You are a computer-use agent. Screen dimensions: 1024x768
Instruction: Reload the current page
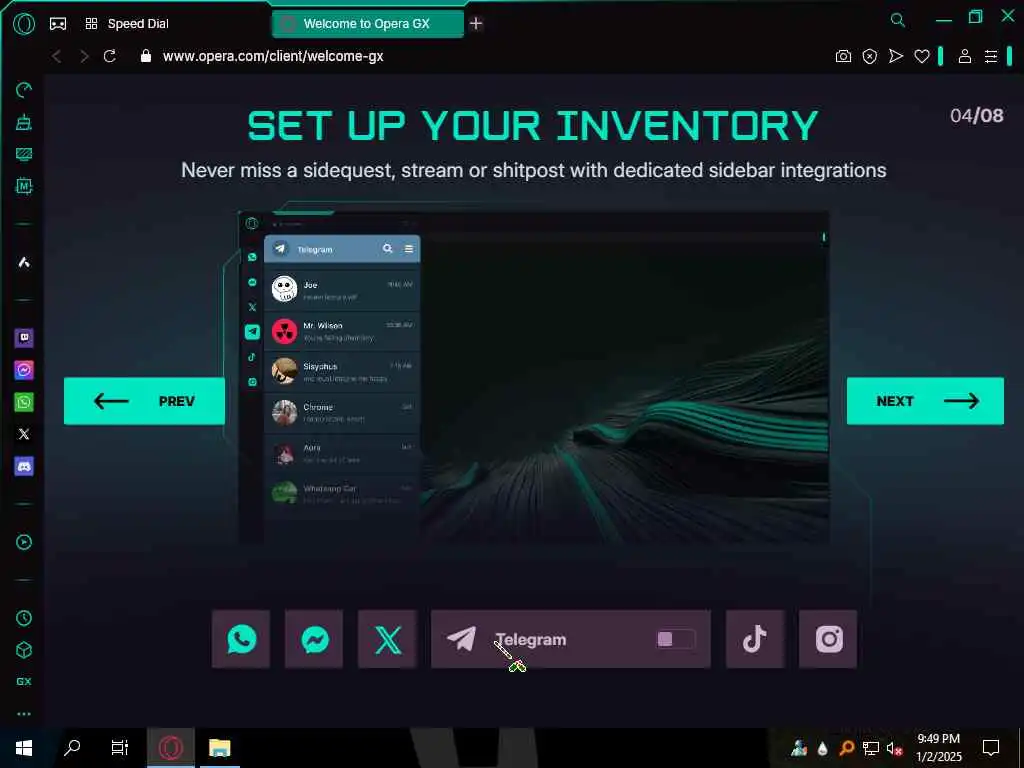pyautogui.click(x=110, y=56)
